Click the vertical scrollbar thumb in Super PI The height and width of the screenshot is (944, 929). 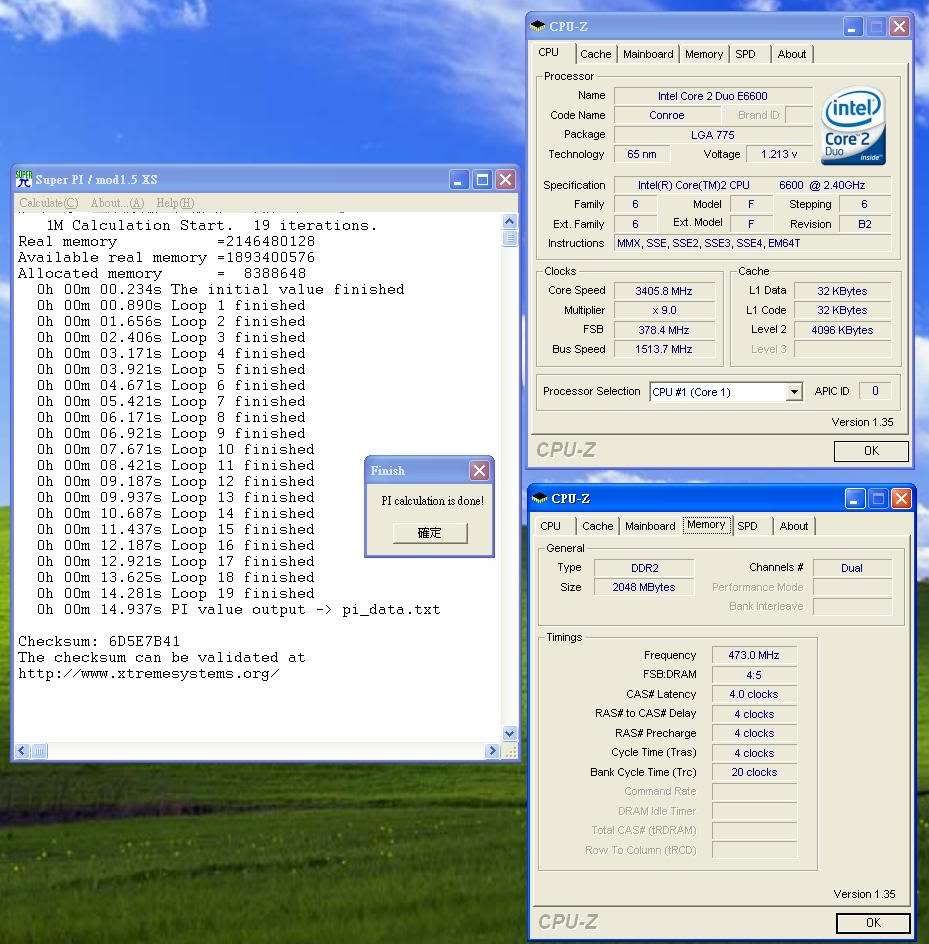pyautogui.click(x=509, y=238)
